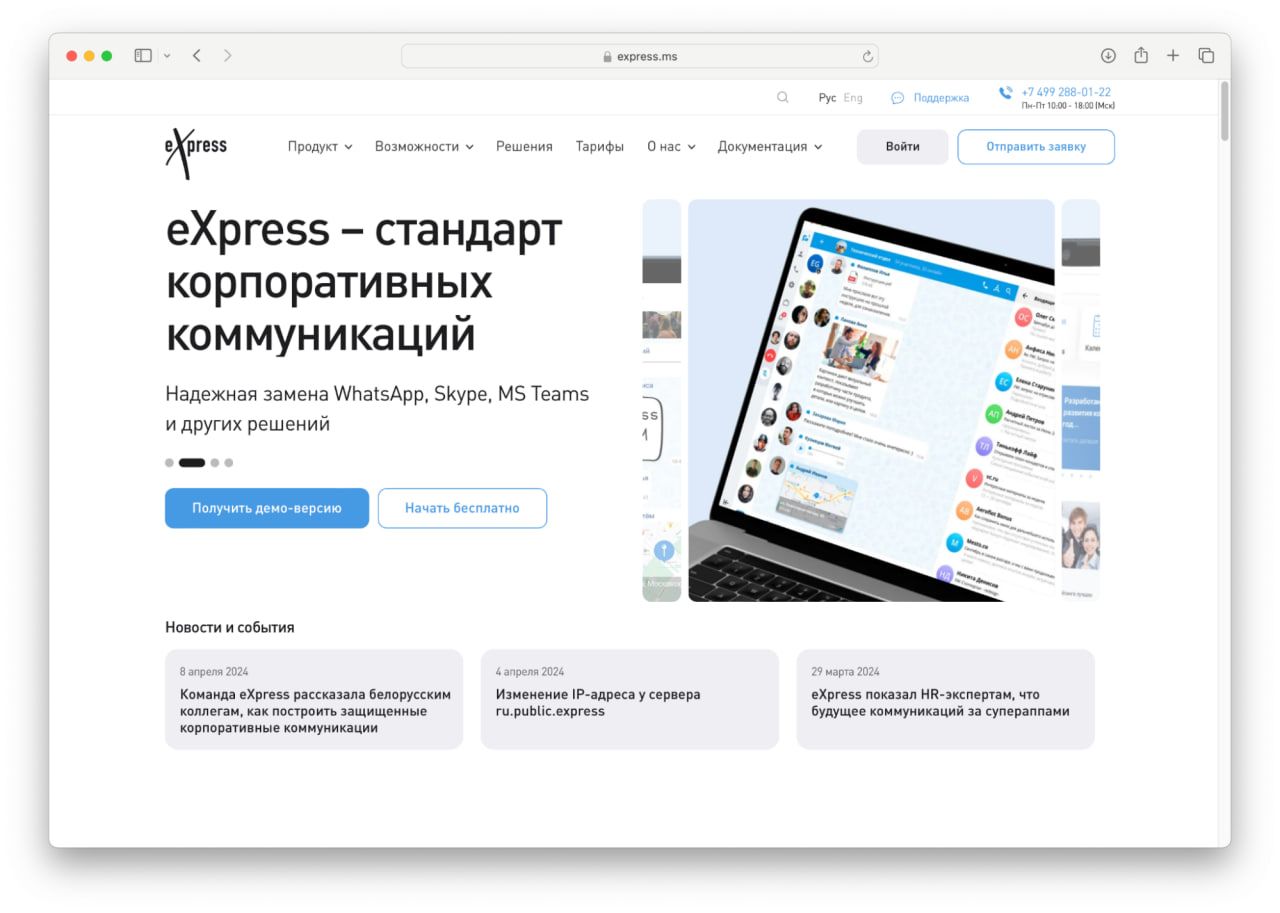Viewport: 1280px width, 913px height.
Task: Expand the Документация dropdown menu
Action: click(769, 147)
